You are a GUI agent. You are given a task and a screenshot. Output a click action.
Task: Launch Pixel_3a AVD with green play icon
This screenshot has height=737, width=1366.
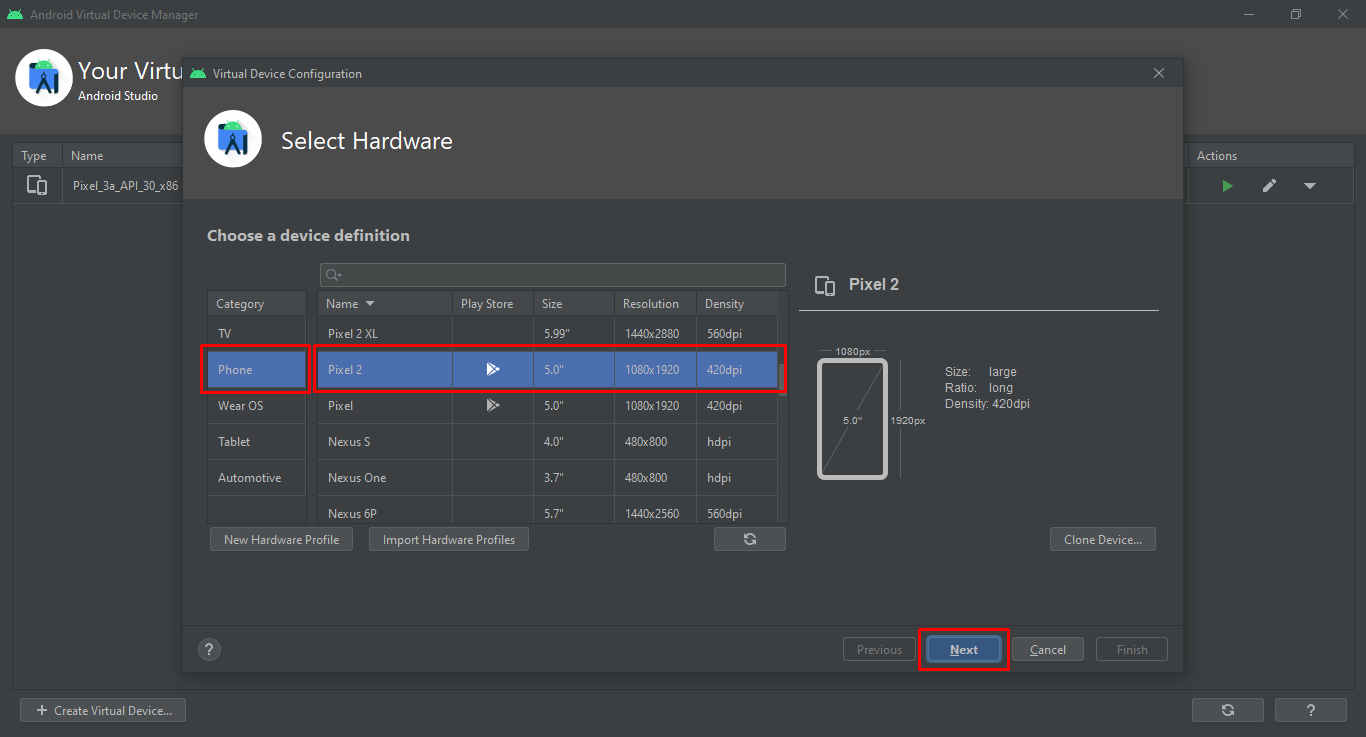click(x=1227, y=186)
